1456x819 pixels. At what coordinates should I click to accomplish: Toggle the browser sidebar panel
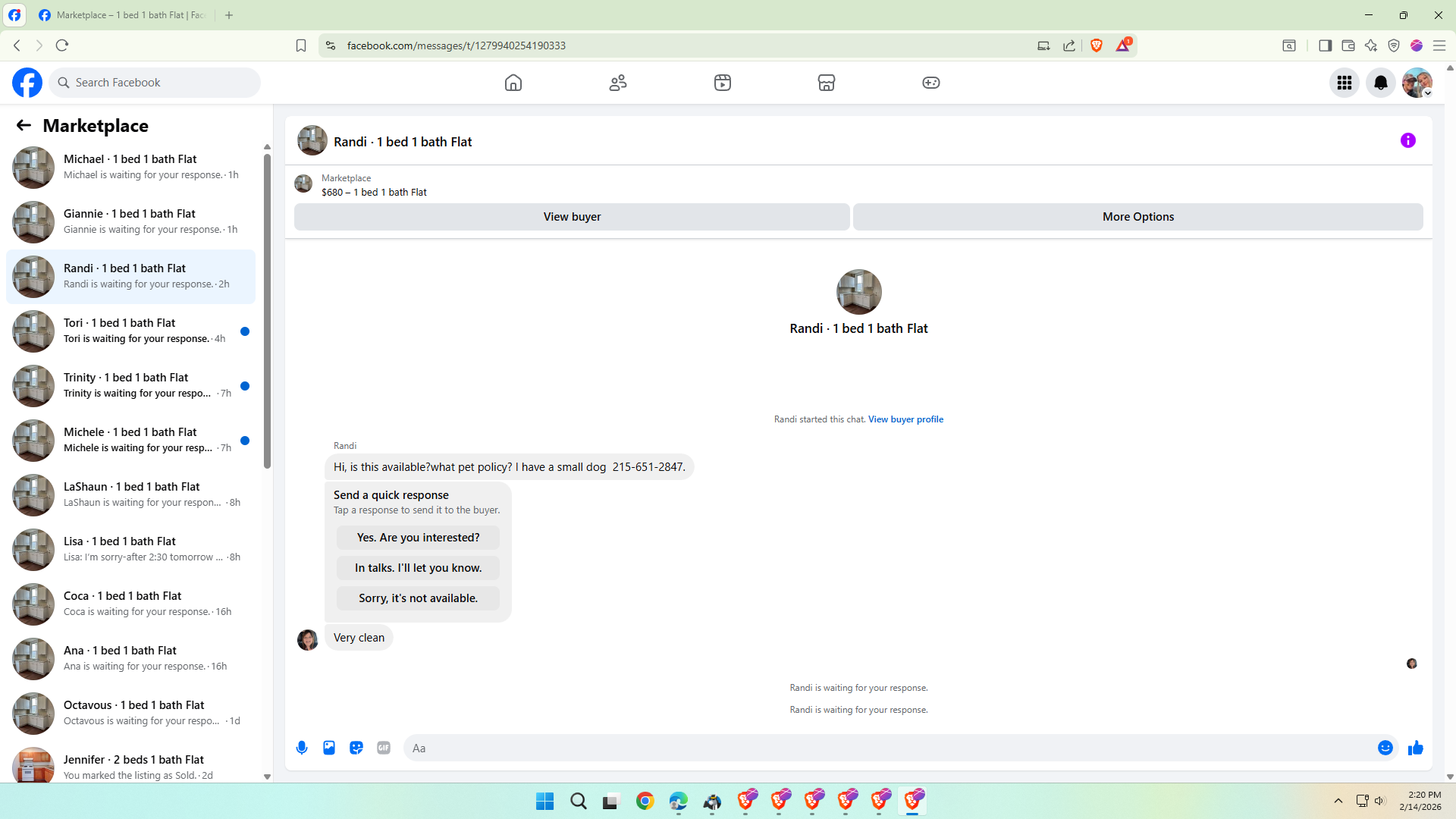pyautogui.click(x=1325, y=45)
